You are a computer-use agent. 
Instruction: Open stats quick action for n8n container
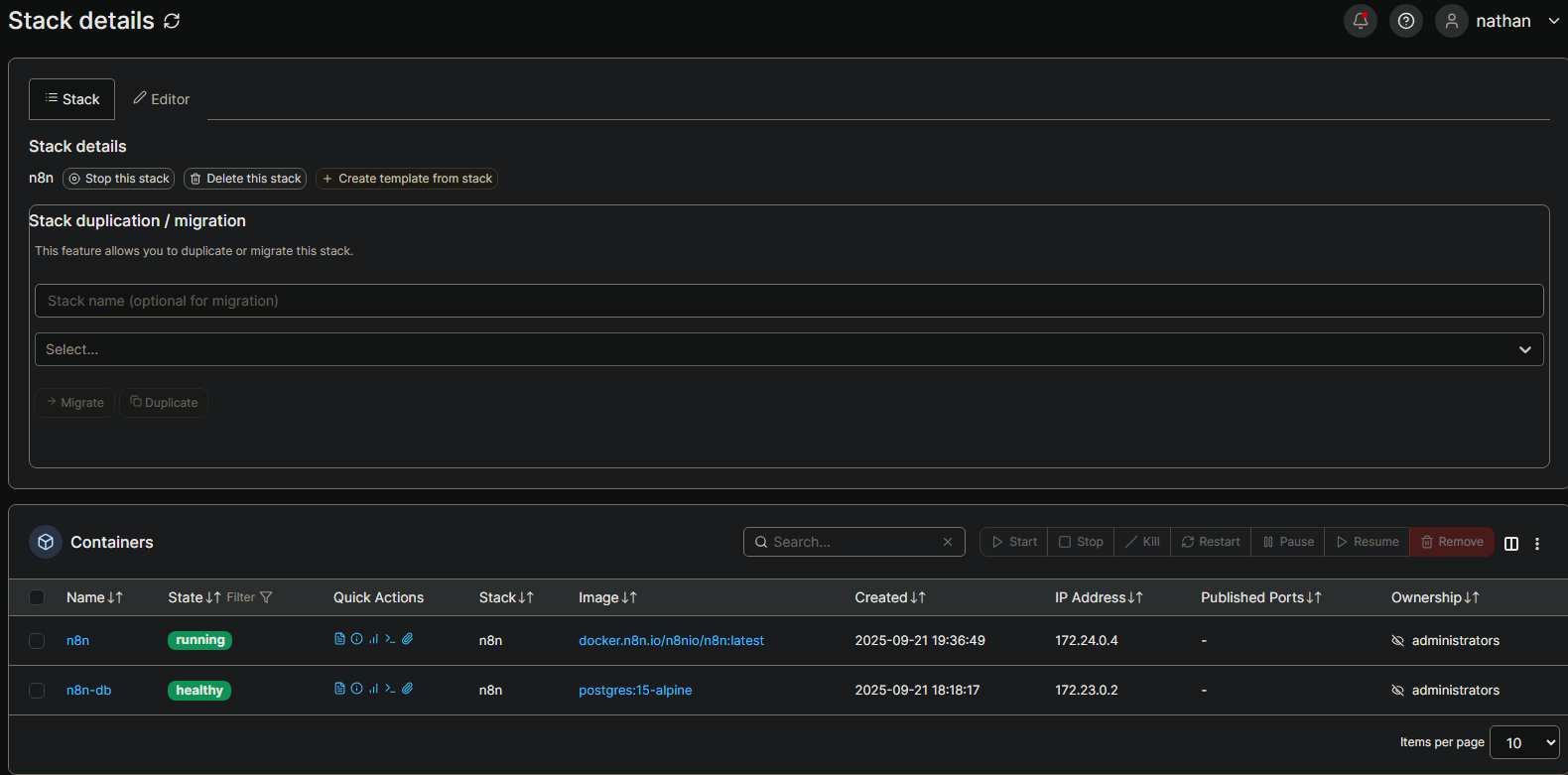click(373, 639)
